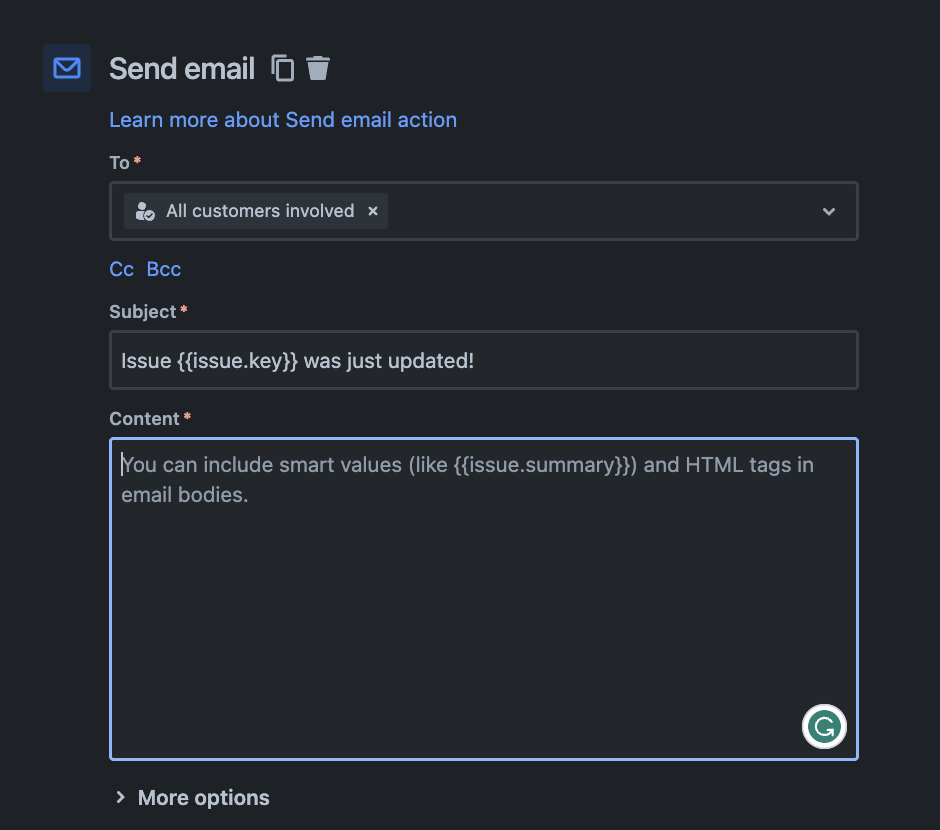Remove the All customers involved recipient

pos(373,211)
